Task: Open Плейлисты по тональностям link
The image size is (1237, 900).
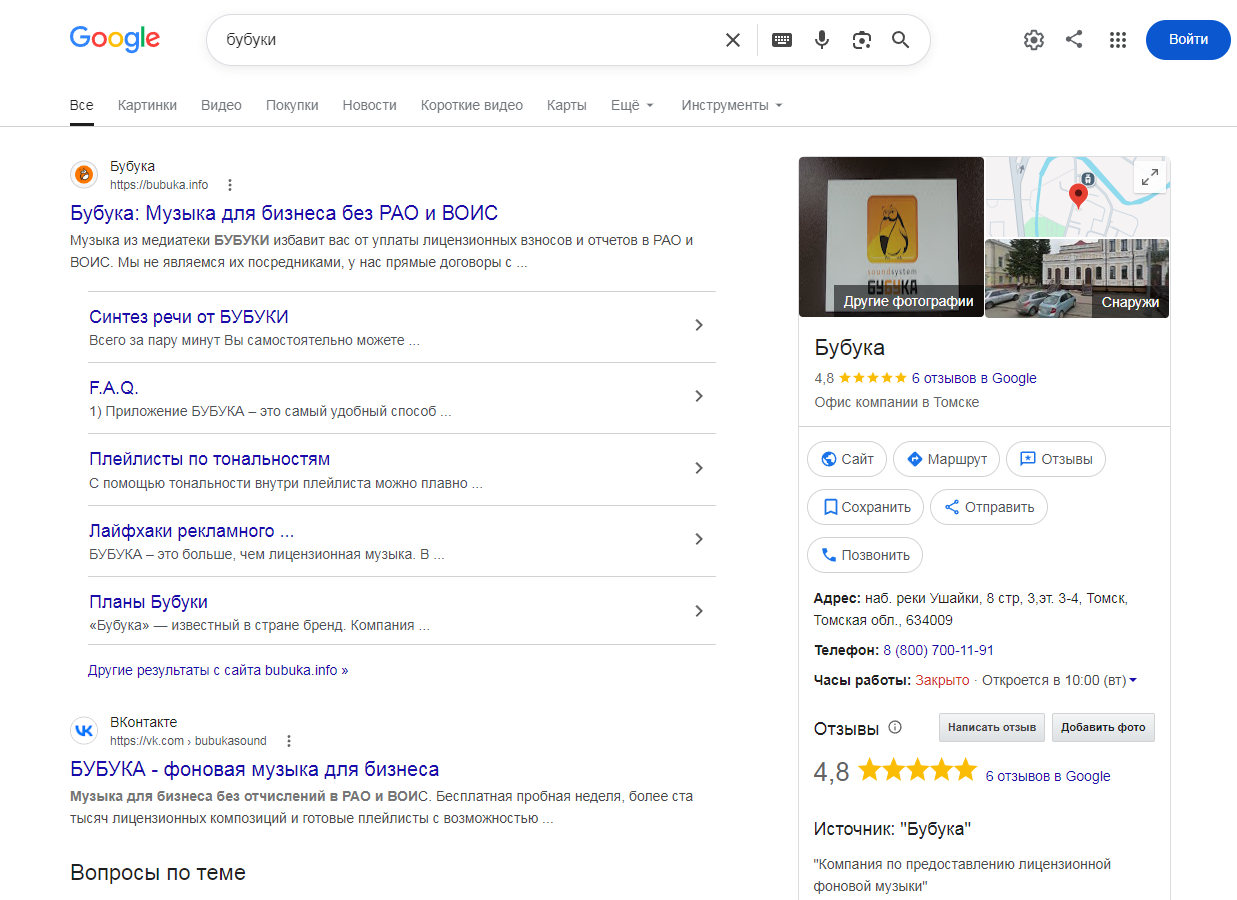Action: 209,459
